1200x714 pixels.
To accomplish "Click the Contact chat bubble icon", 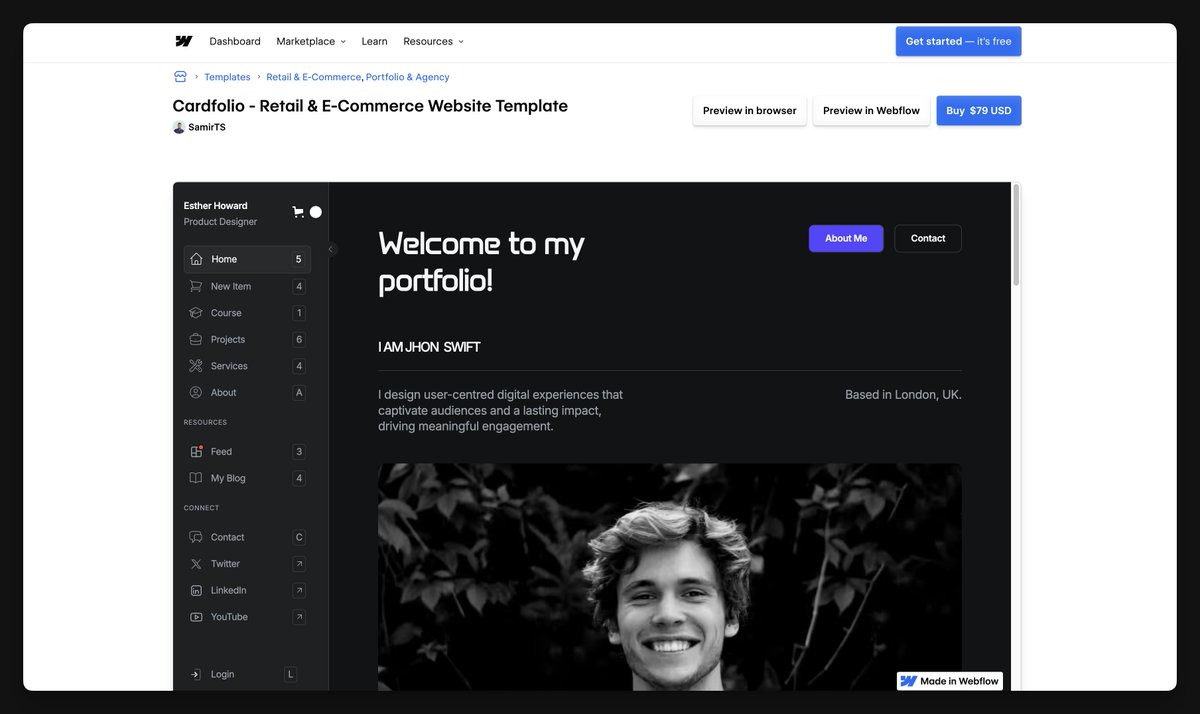I will [x=196, y=537].
